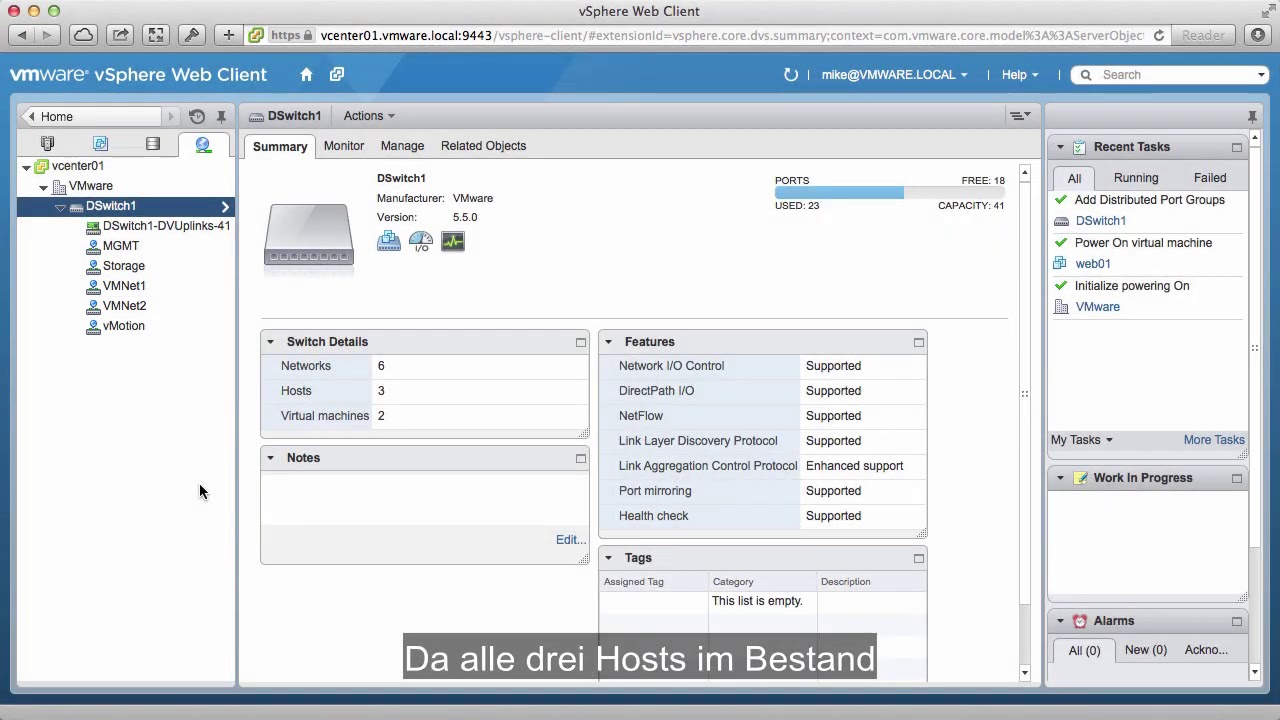
Task: Open the Actions dropdown menu
Action: pos(369,116)
